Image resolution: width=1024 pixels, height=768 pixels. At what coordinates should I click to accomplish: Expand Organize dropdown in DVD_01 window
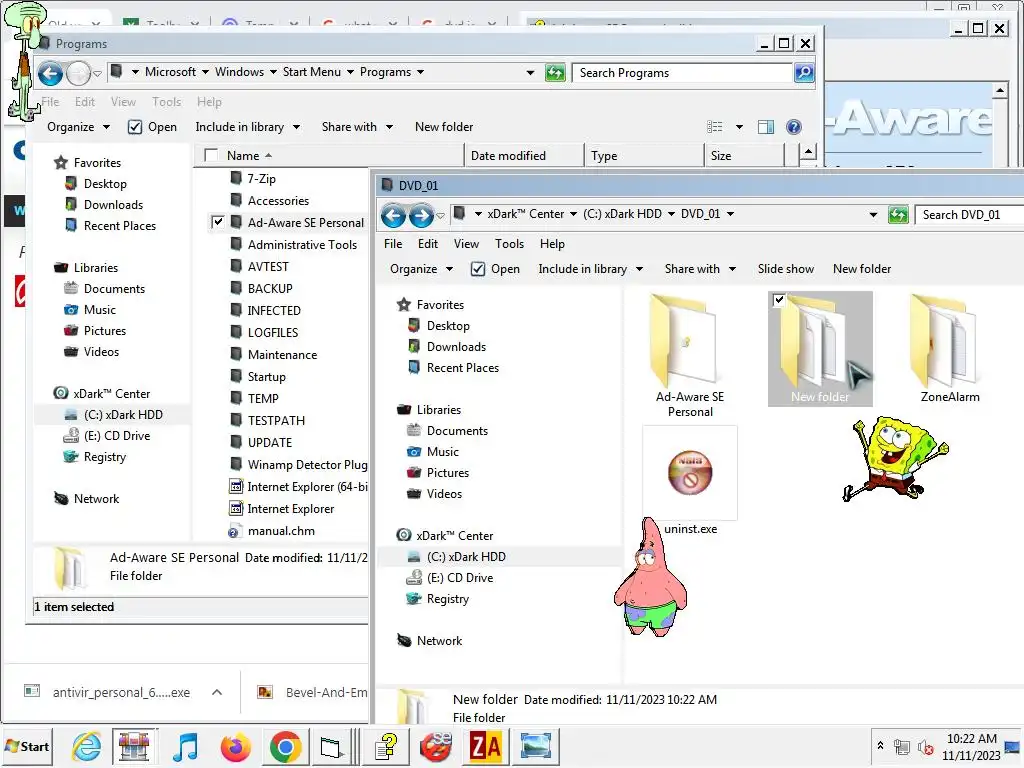421,269
